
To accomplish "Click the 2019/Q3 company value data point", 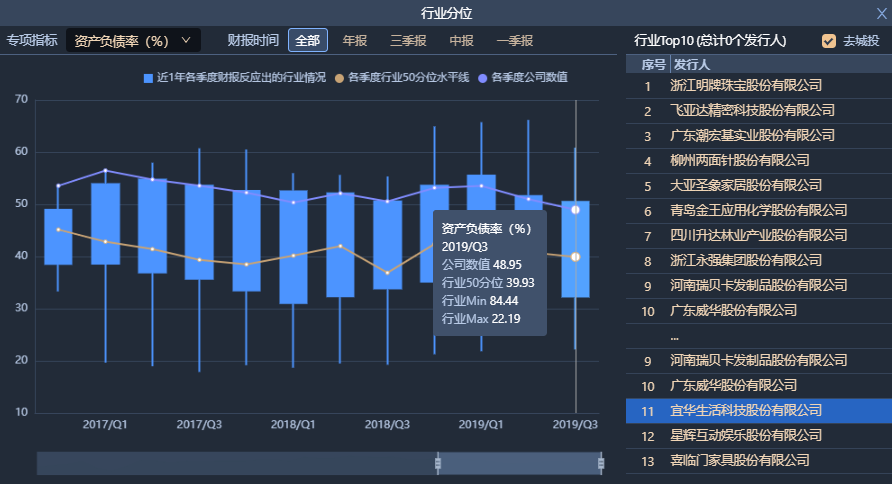I will click(x=576, y=210).
